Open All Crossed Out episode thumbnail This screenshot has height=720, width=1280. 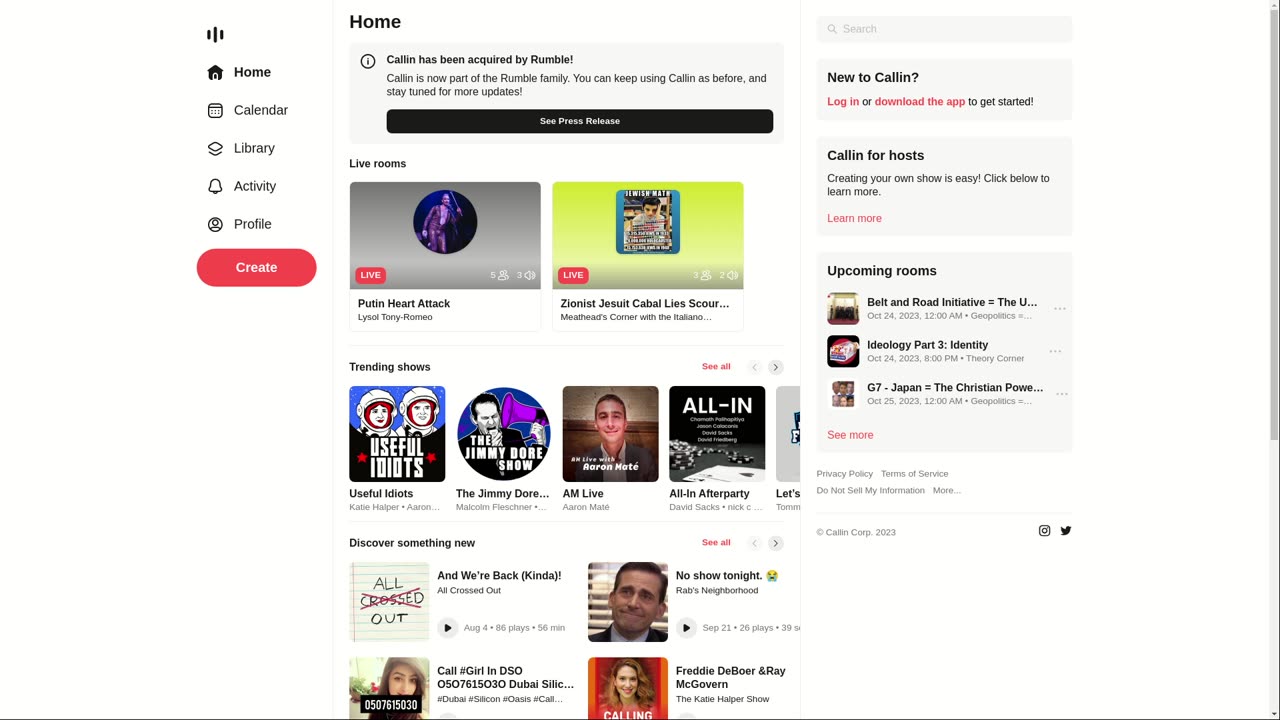point(389,602)
